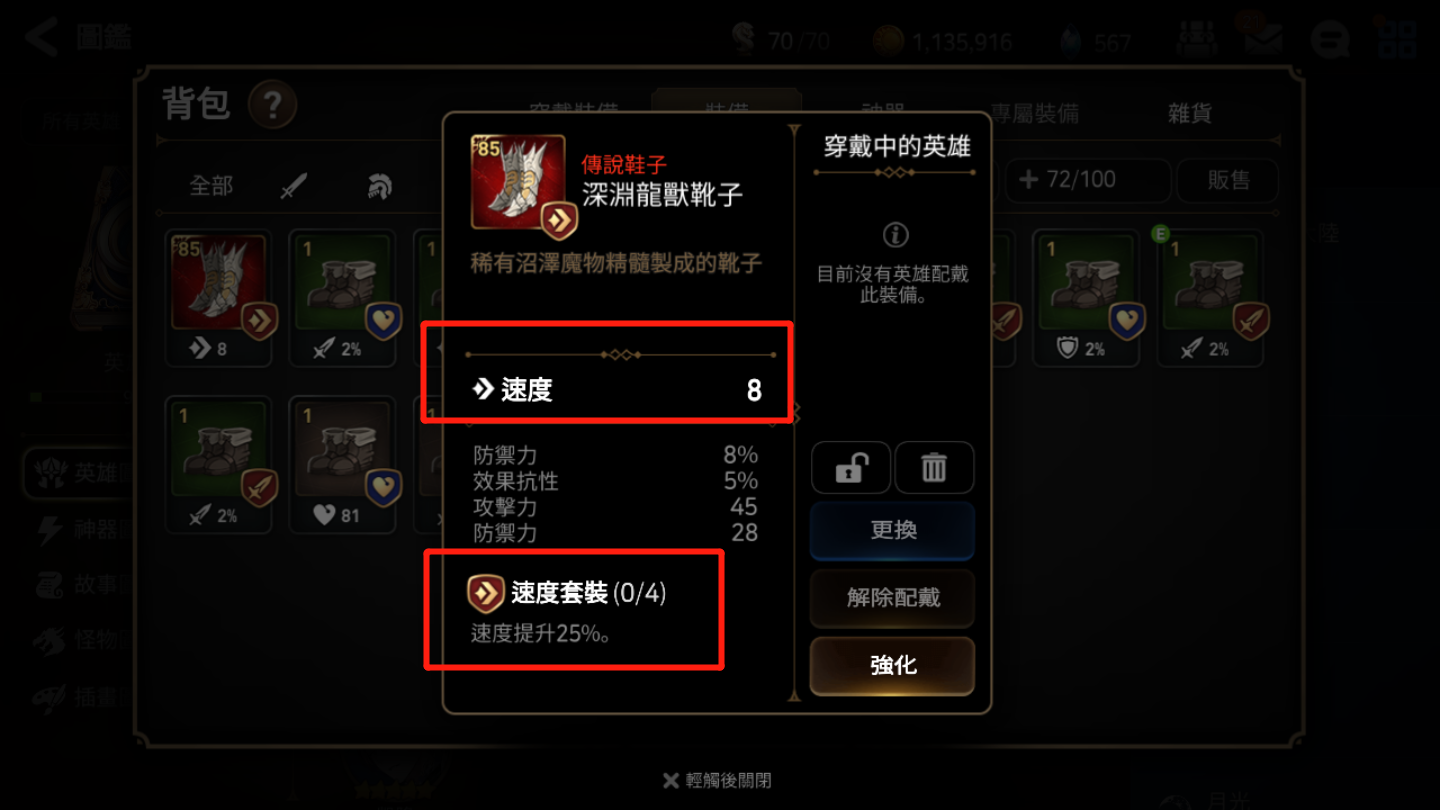
Task: Click the chat bubble icon at top
Action: click(x=1330, y=40)
